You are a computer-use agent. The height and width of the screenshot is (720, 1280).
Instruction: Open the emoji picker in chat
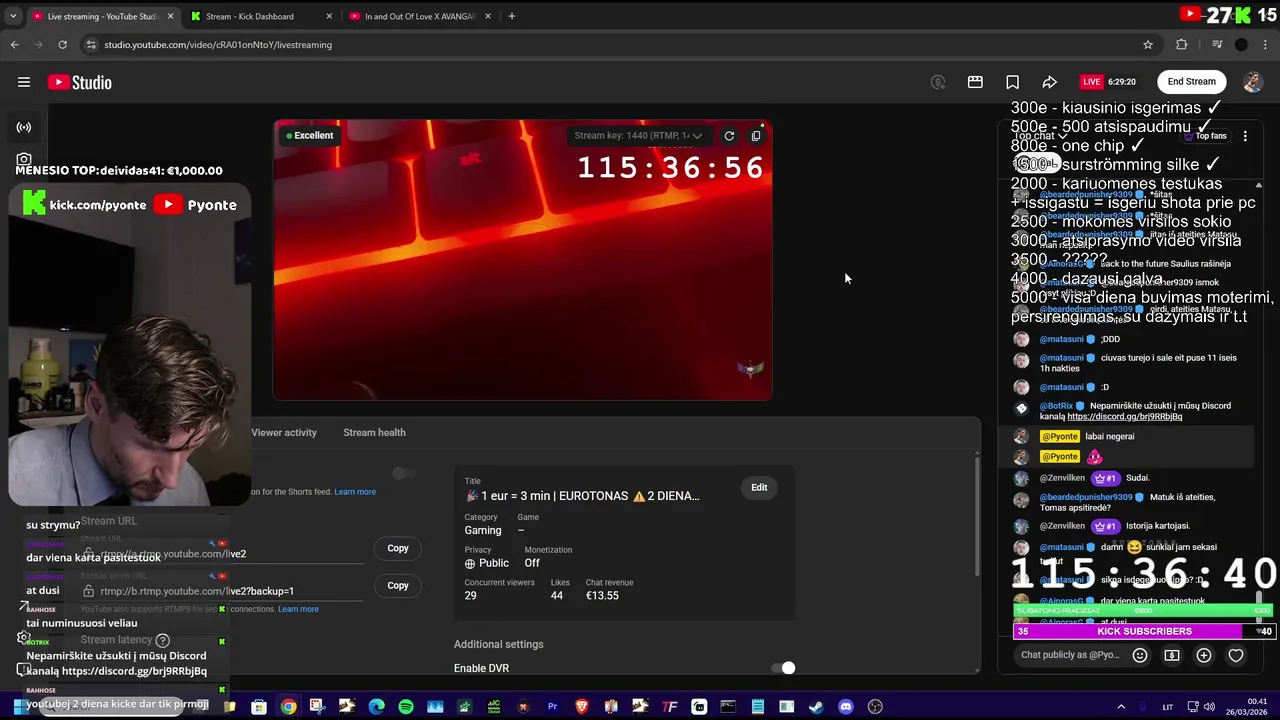1140,655
